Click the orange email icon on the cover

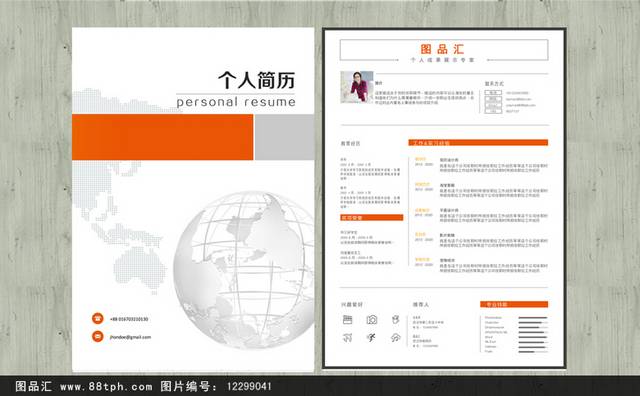pos(98,336)
